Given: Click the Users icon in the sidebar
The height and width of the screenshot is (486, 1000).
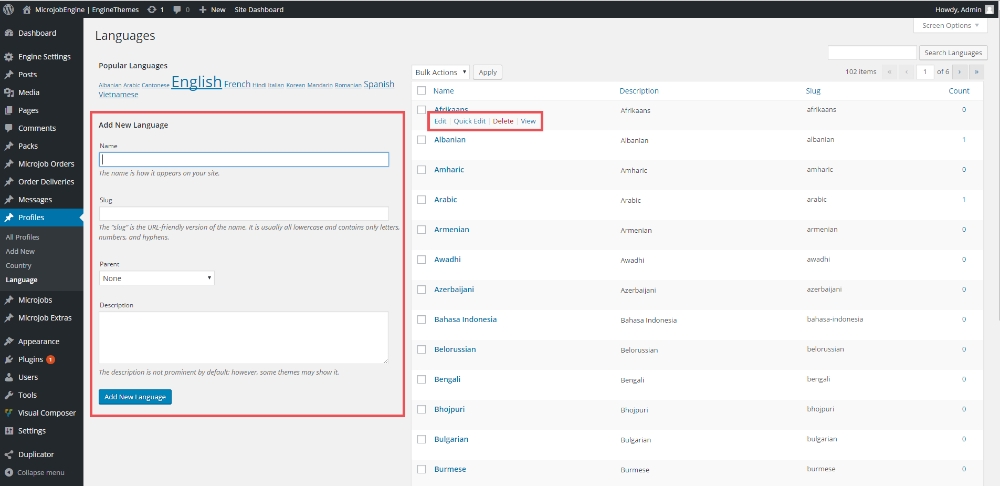Looking at the screenshot, I should pyautogui.click(x=9, y=377).
